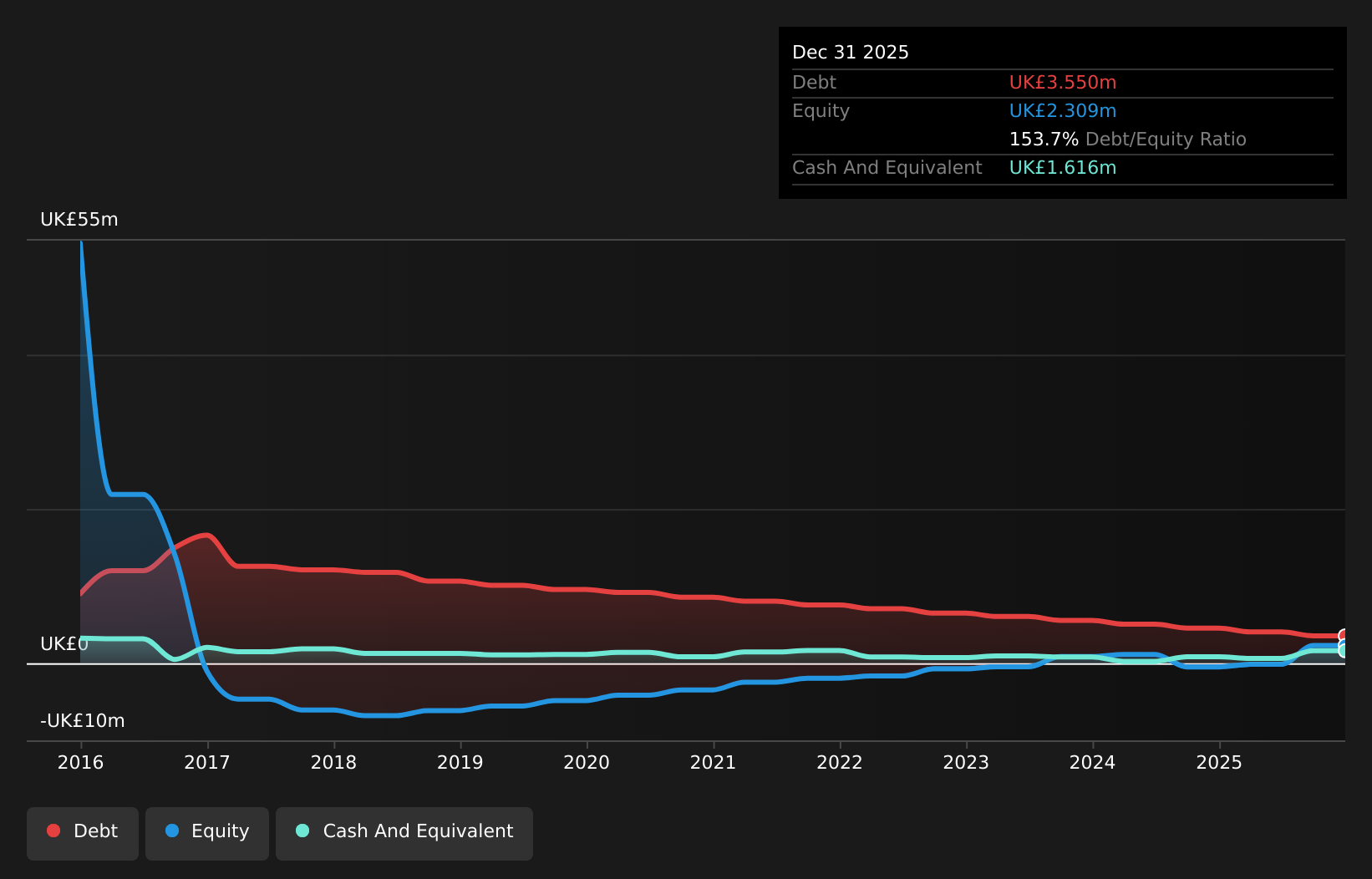Click the 2022 x-axis label
1372x879 pixels.
tap(840, 762)
